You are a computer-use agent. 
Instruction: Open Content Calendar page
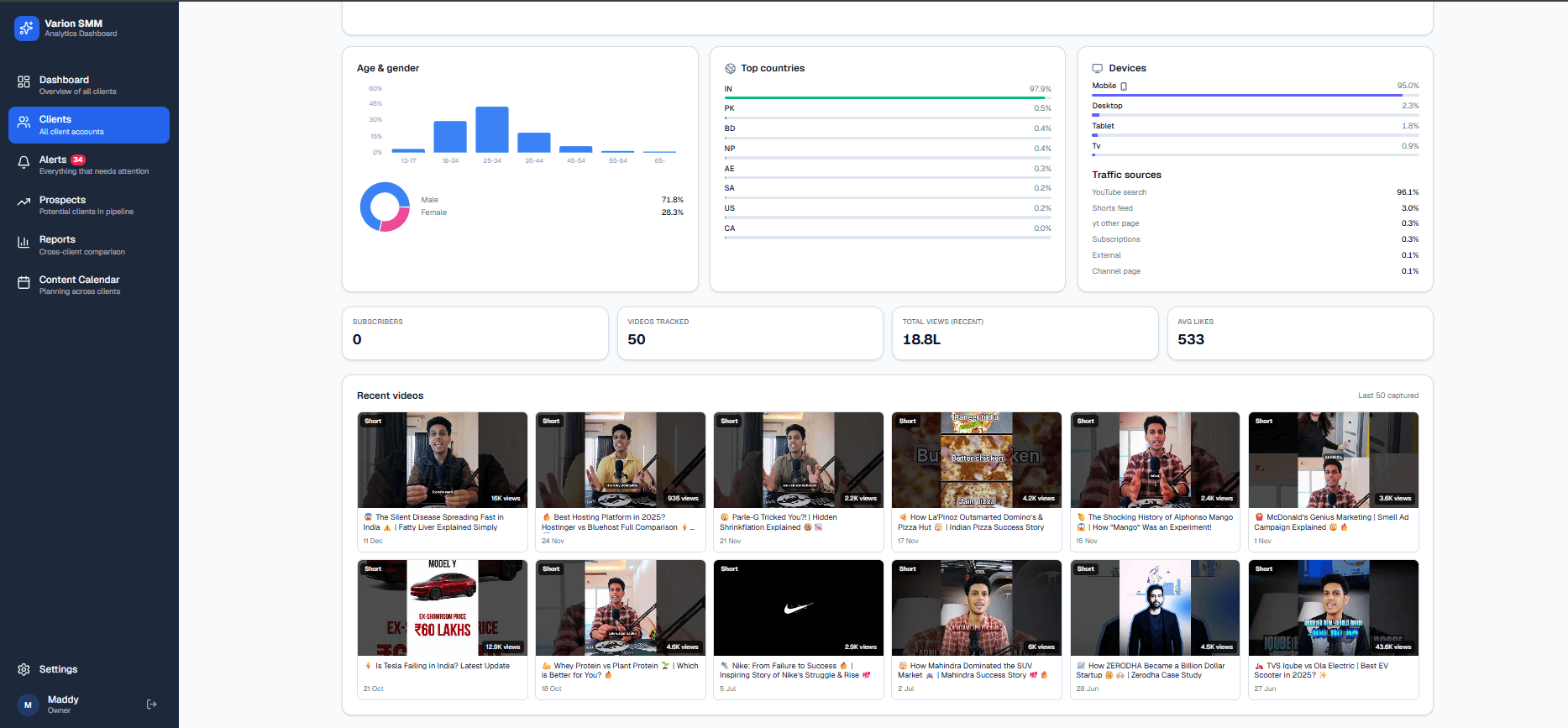[x=89, y=285]
